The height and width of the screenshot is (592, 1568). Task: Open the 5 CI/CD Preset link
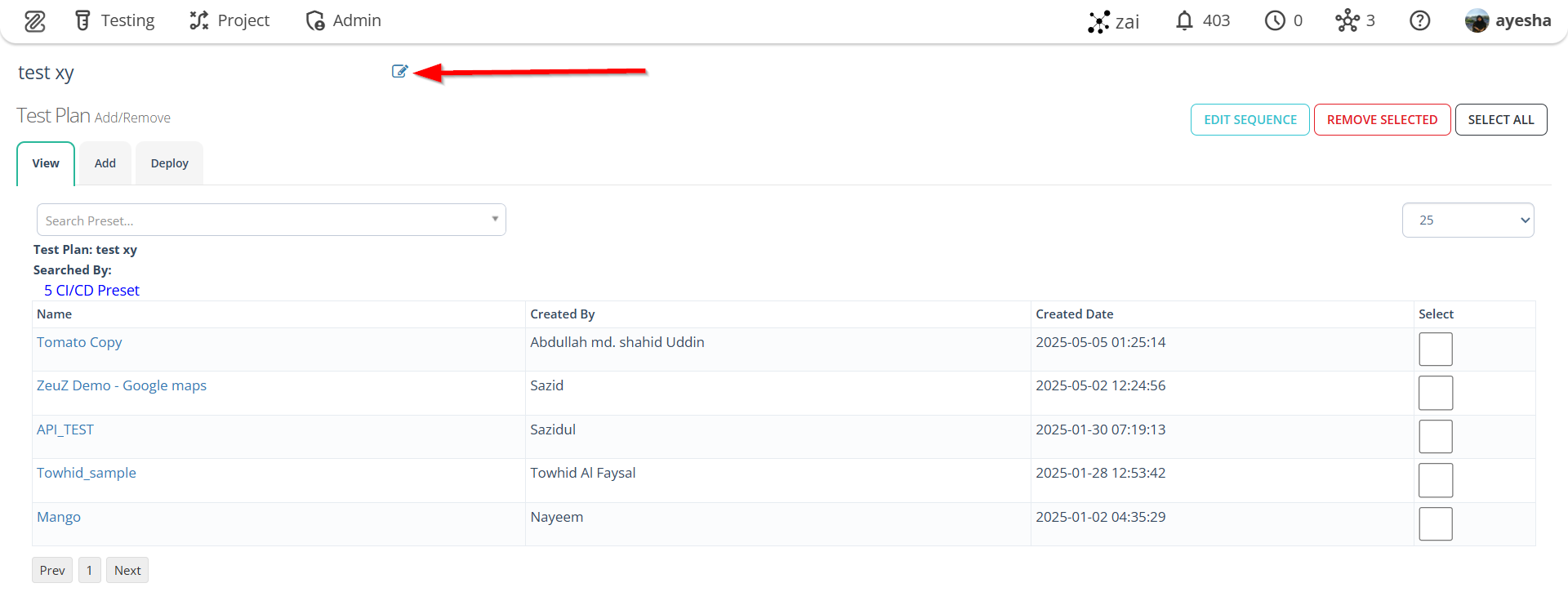91,291
